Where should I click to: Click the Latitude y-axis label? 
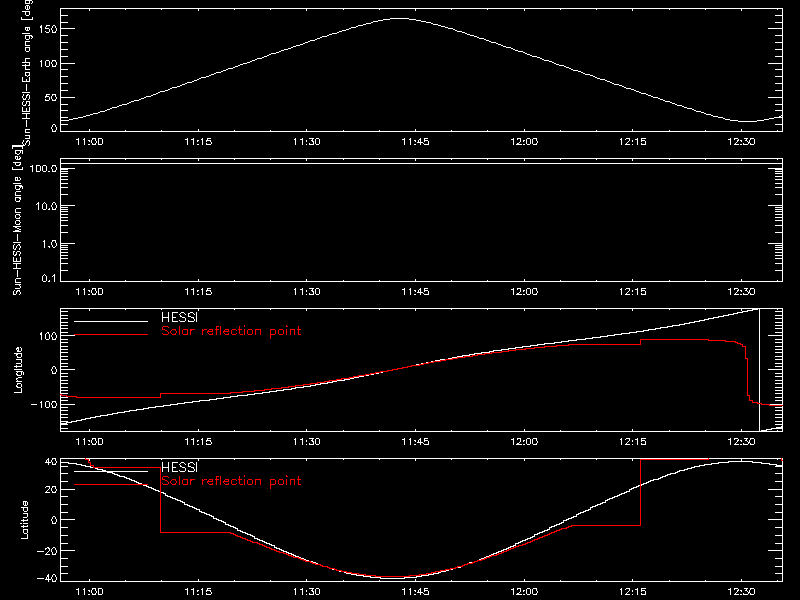[24, 520]
